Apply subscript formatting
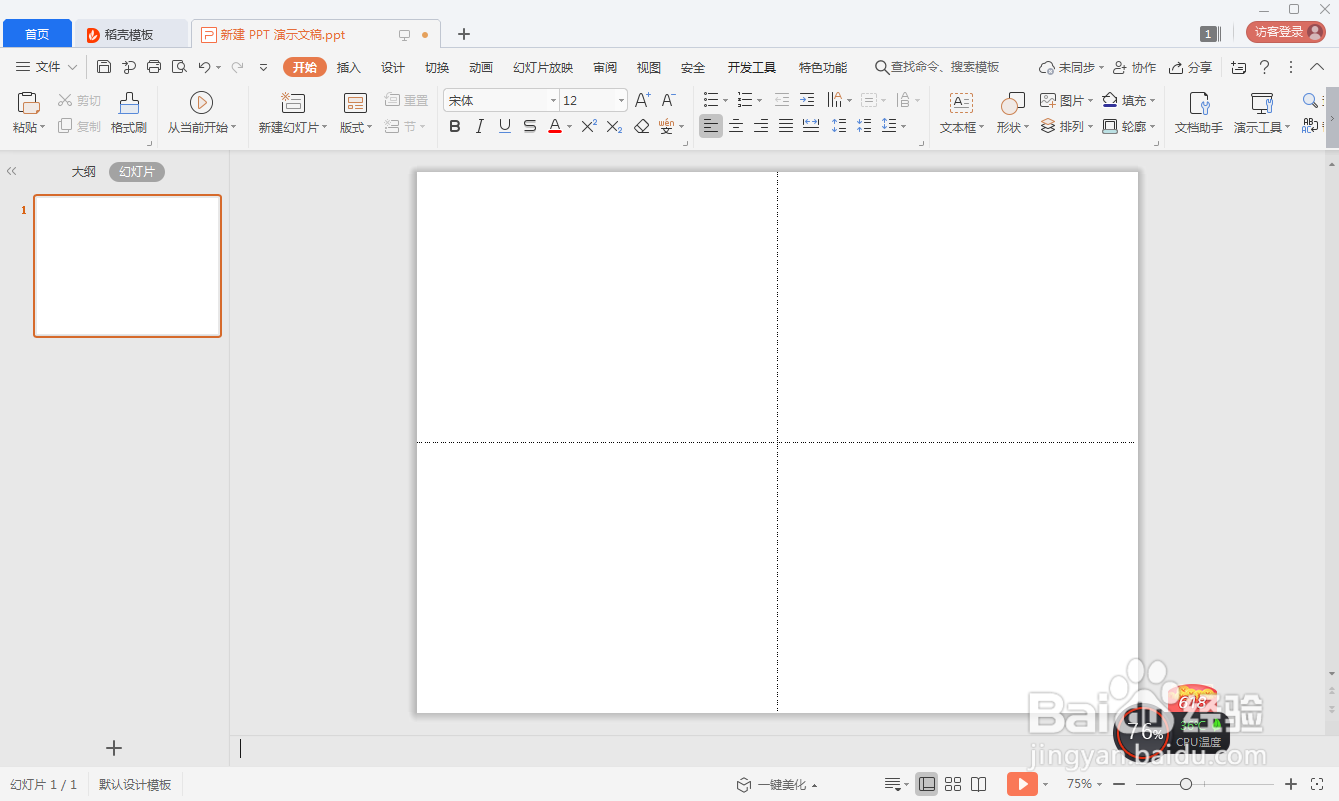Screen dimensions: 1339x801 pos(614,126)
